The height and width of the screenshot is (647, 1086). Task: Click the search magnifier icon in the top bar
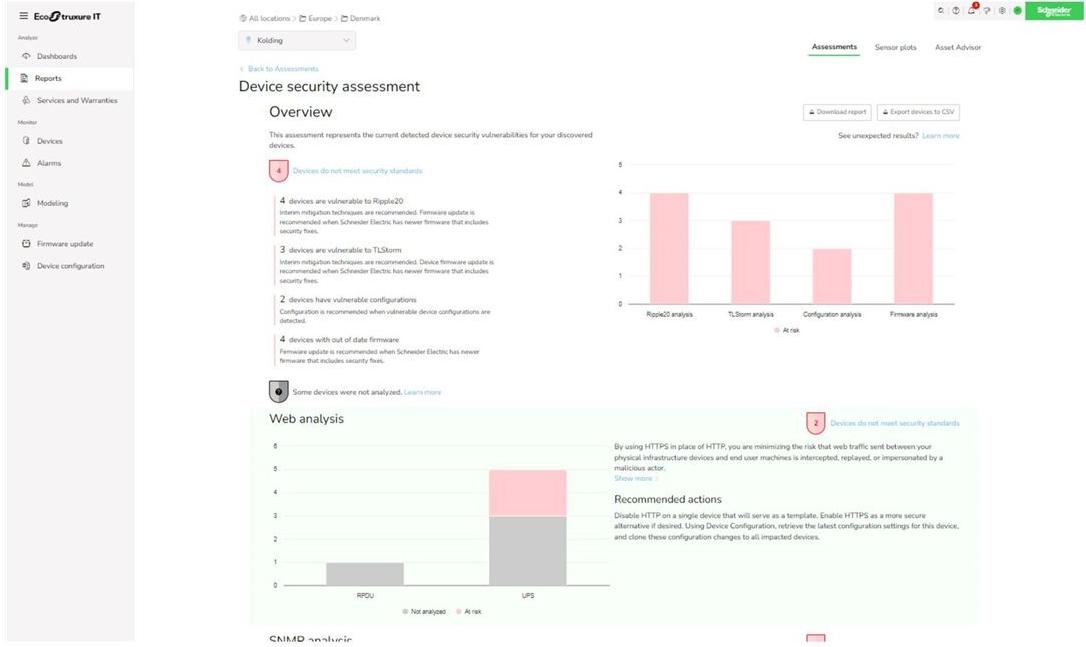941,10
